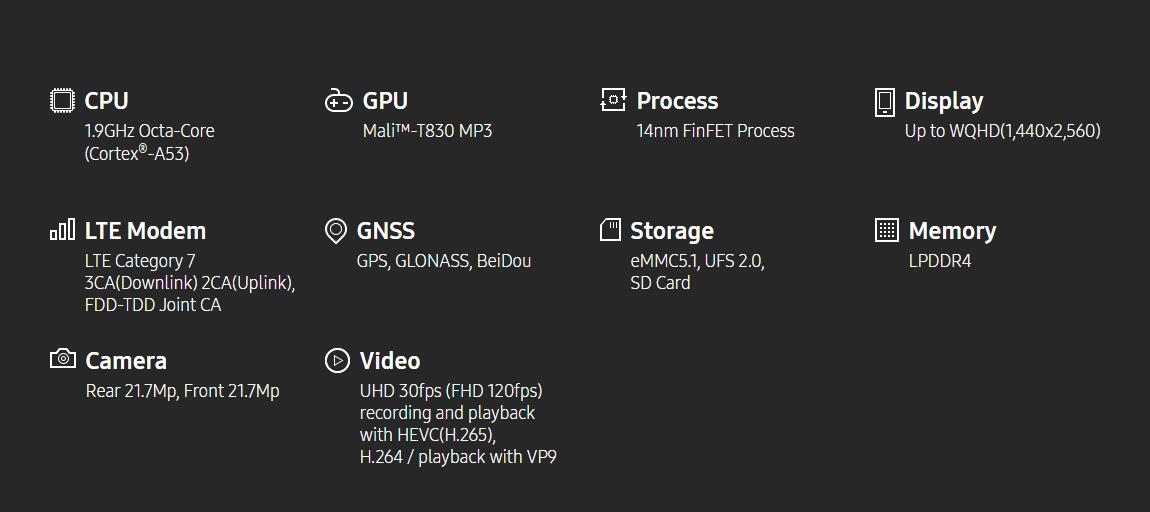Click the Process icon

(613, 100)
